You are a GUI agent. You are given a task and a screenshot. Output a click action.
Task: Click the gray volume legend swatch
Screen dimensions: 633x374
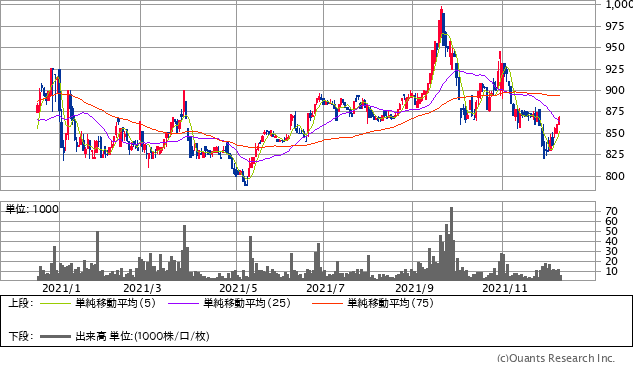pos(55,336)
